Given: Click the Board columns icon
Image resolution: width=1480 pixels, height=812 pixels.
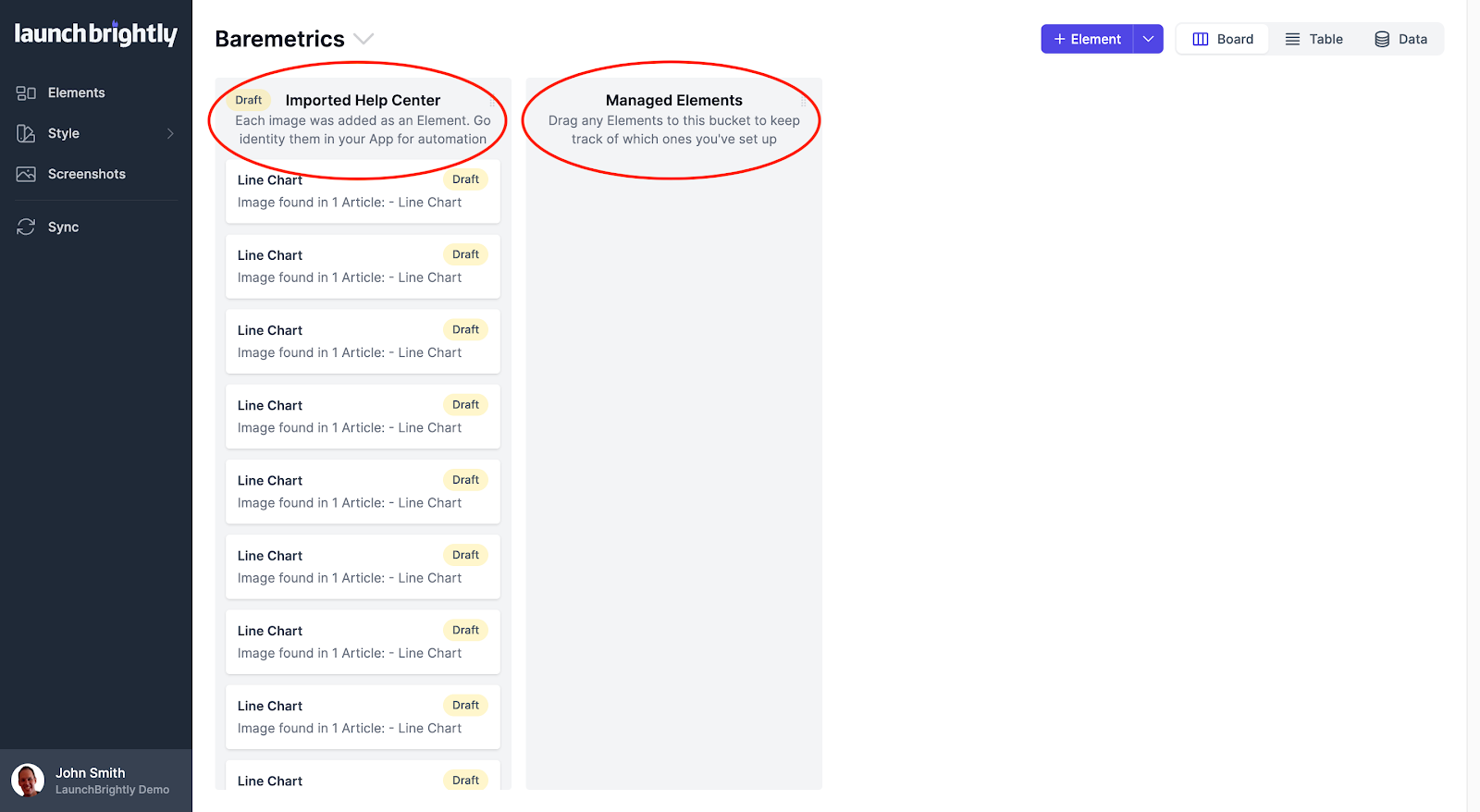Looking at the screenshot, I should coord(1201,40).
